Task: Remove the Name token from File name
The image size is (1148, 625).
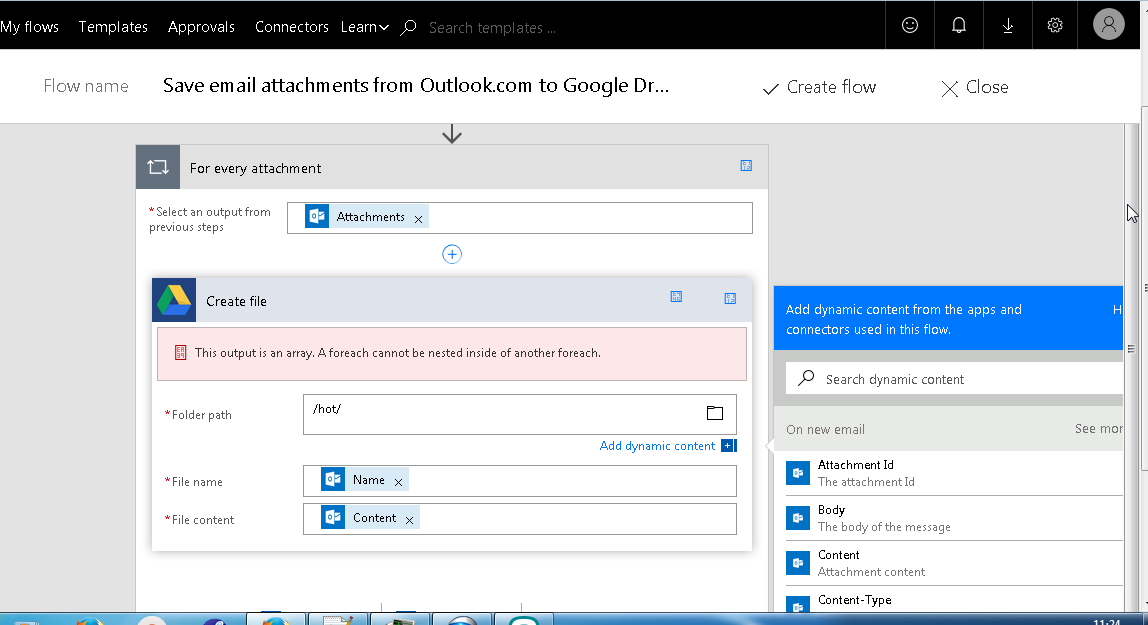Action: coord(398,482)
